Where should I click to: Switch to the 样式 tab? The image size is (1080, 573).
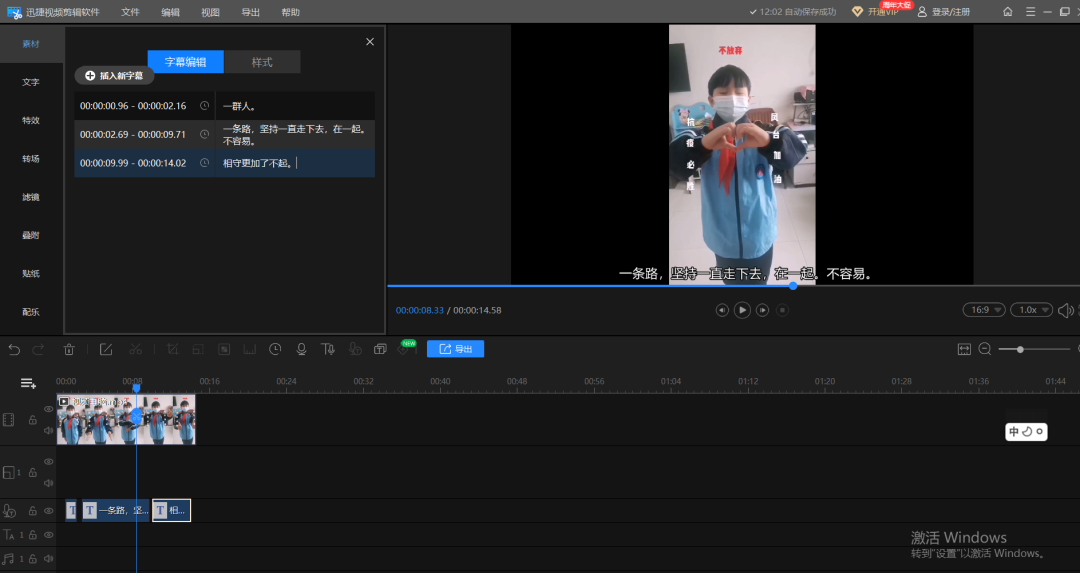(262, 62)
